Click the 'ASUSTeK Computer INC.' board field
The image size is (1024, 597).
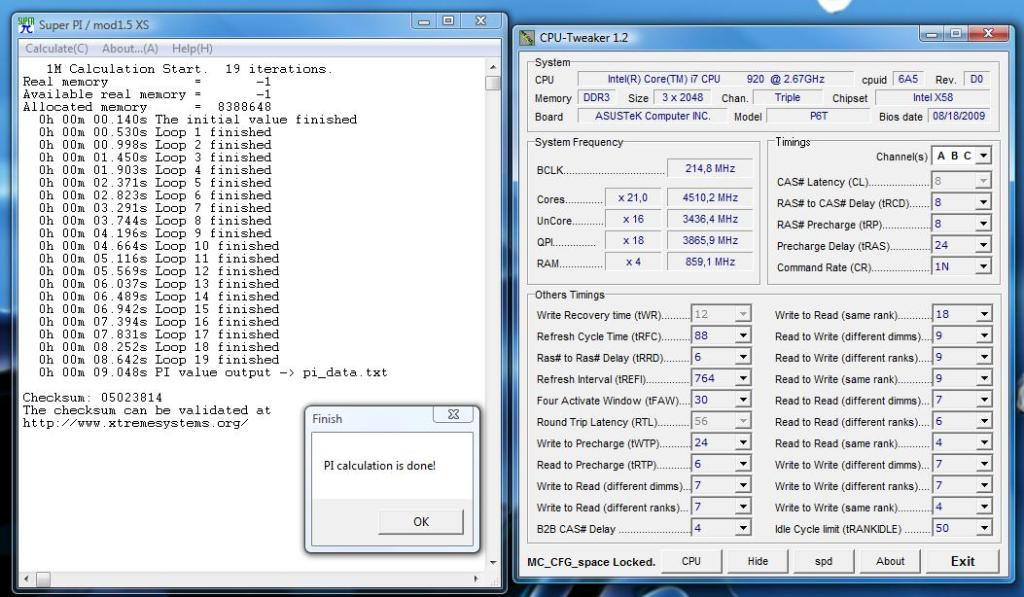(x=652, y=116)
